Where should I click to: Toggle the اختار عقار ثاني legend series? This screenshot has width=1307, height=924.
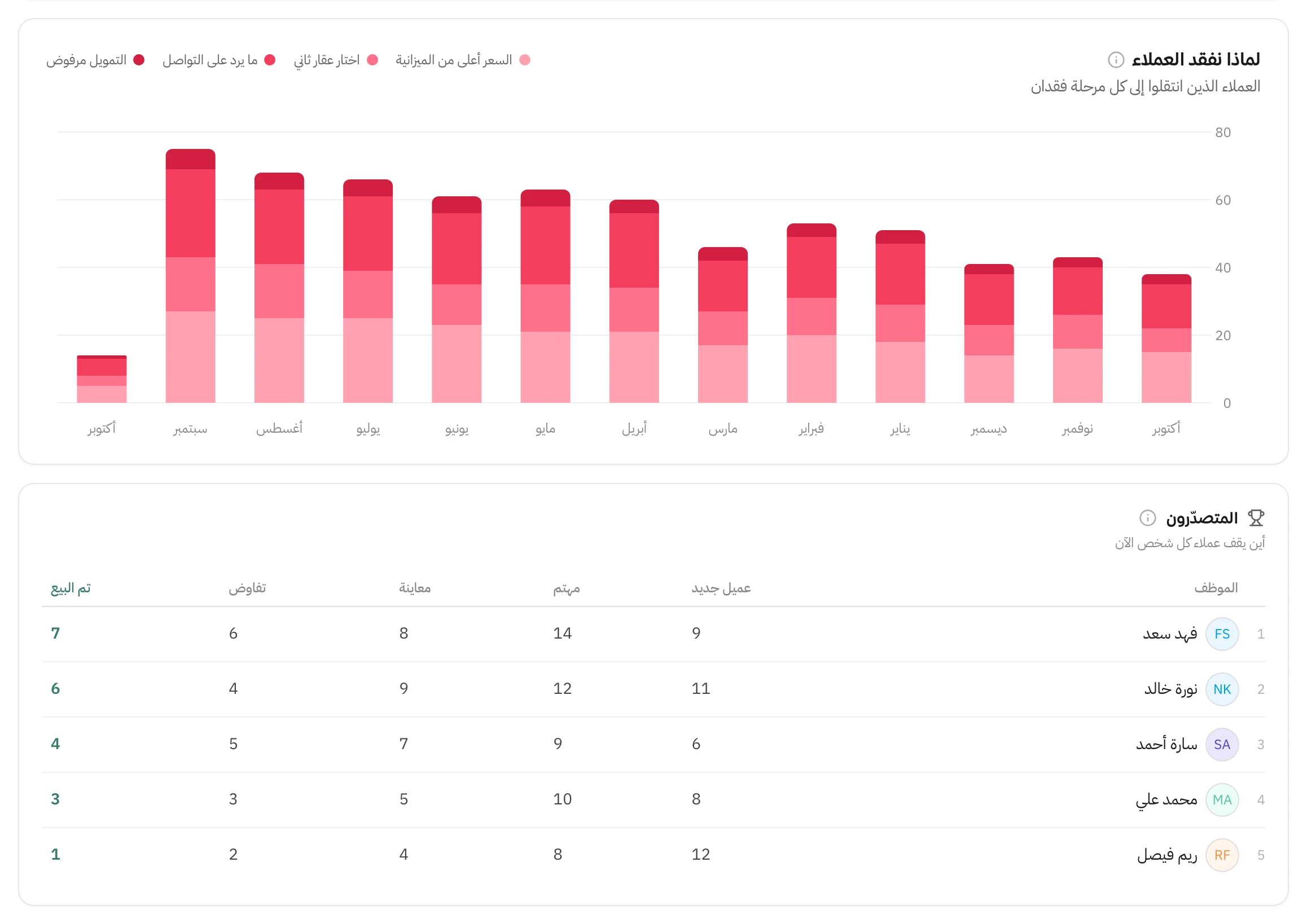click(x=336, y=60)
